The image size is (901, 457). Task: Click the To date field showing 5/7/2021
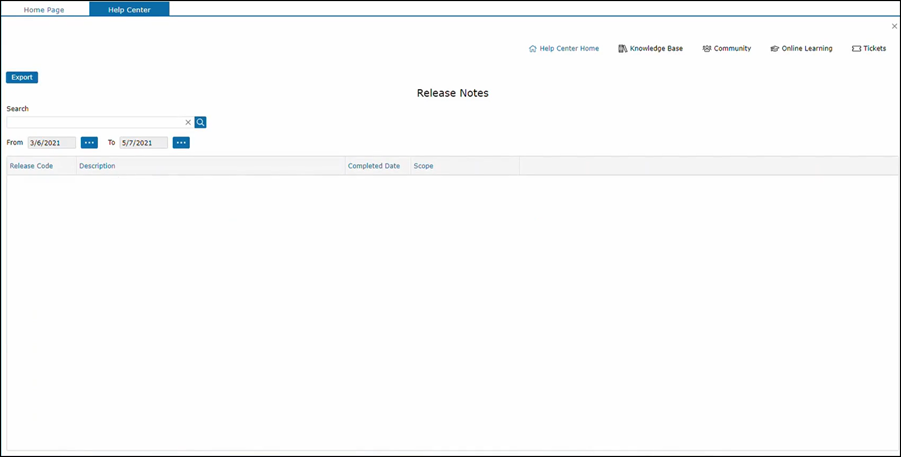(143, 143)
